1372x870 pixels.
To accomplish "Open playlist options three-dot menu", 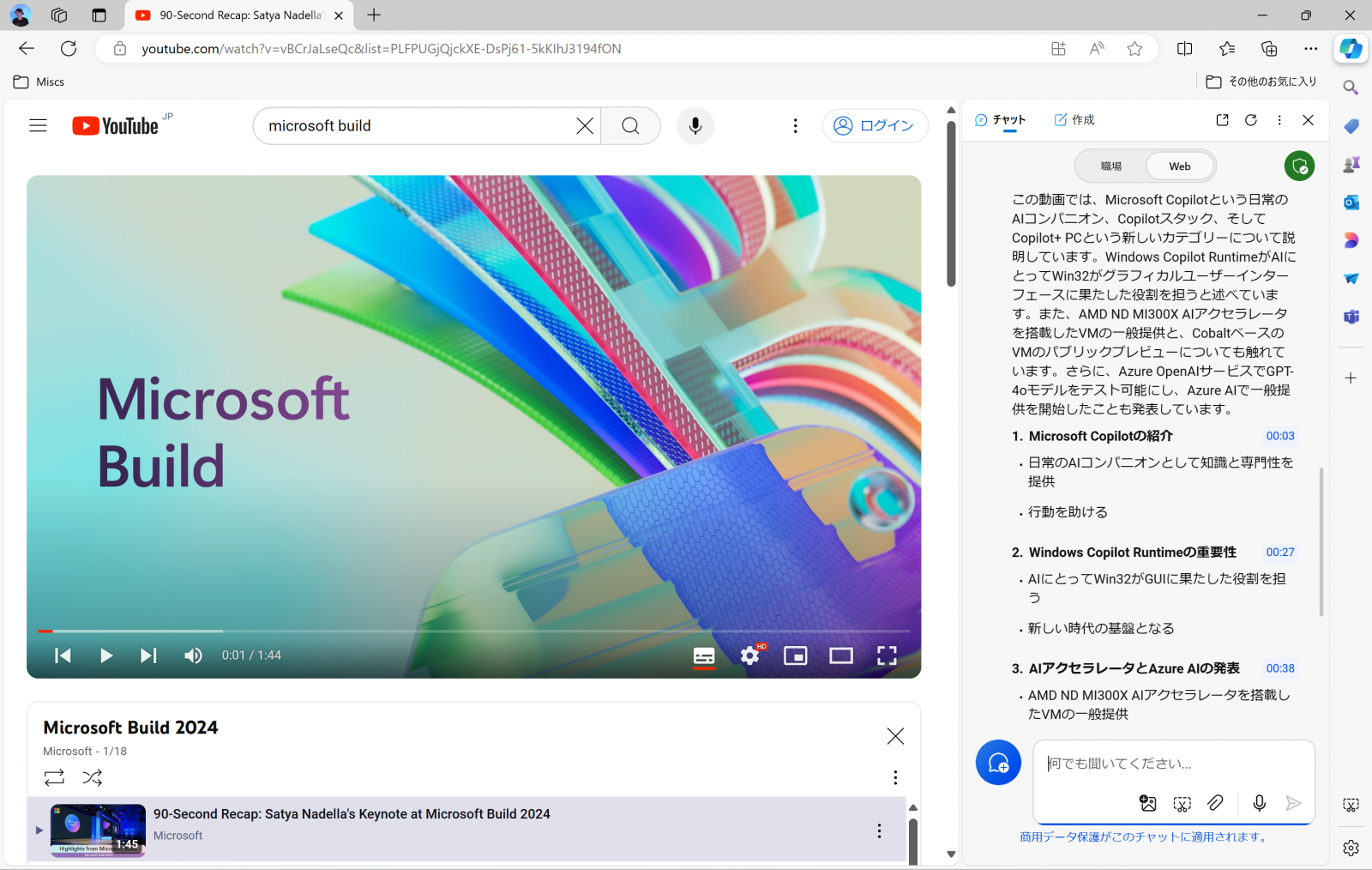I will coord(895,777).
